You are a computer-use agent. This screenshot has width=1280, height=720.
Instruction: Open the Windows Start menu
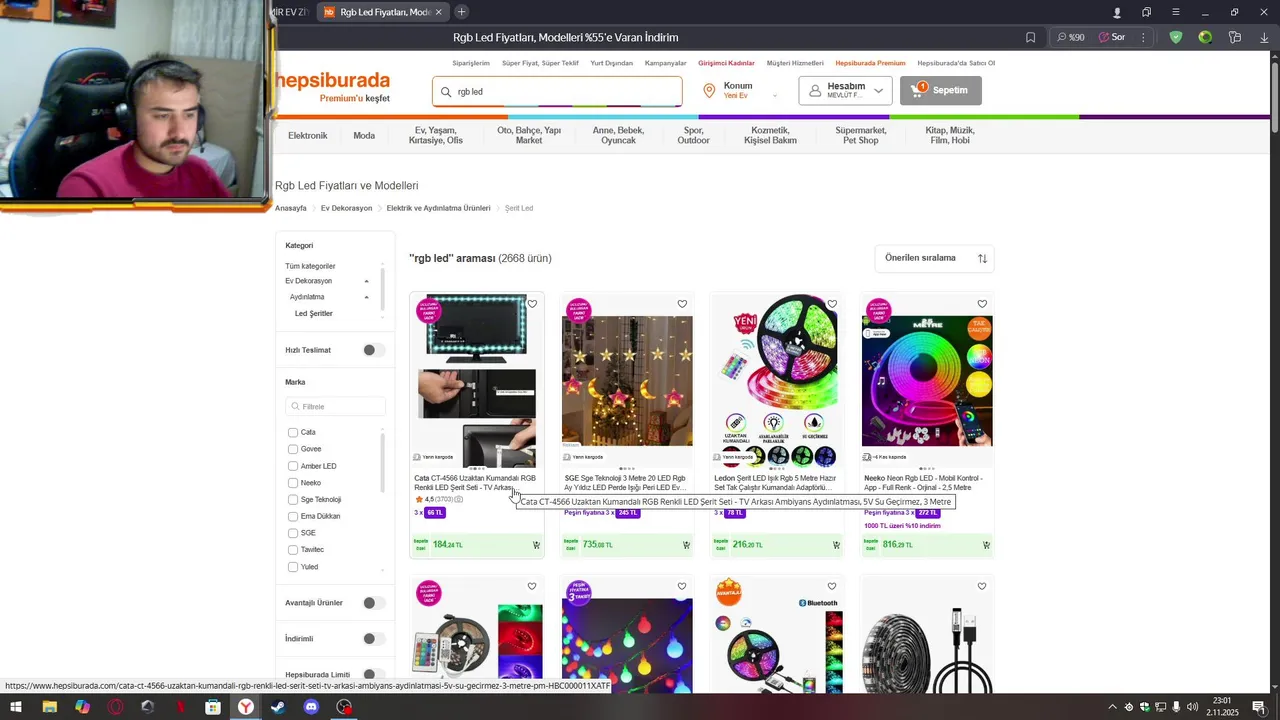16,707
